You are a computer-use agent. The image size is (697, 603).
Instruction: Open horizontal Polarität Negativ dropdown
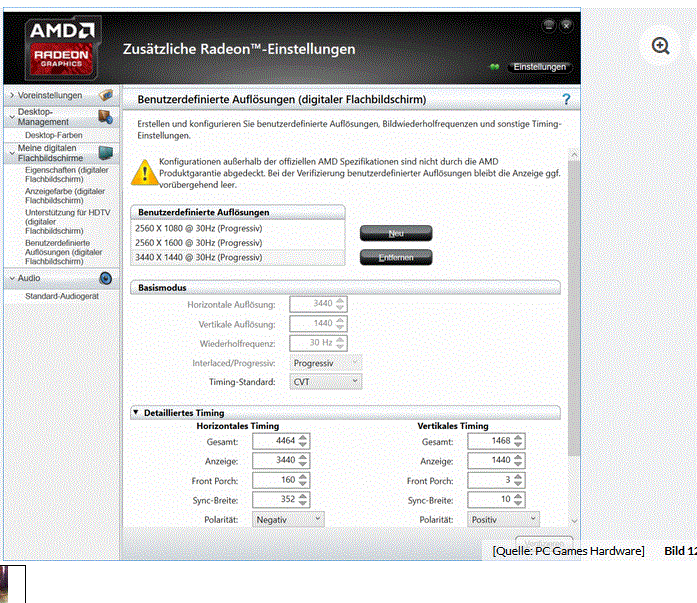coord(288,519)
